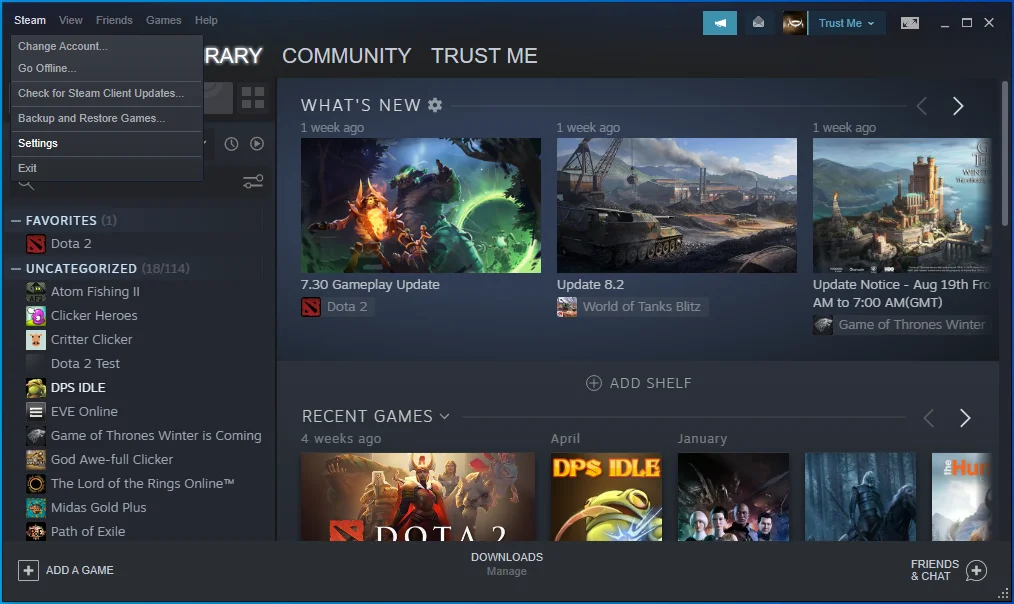The image size is (1014, 604).
Task: Open the View menu
Action: coord(70,20)
